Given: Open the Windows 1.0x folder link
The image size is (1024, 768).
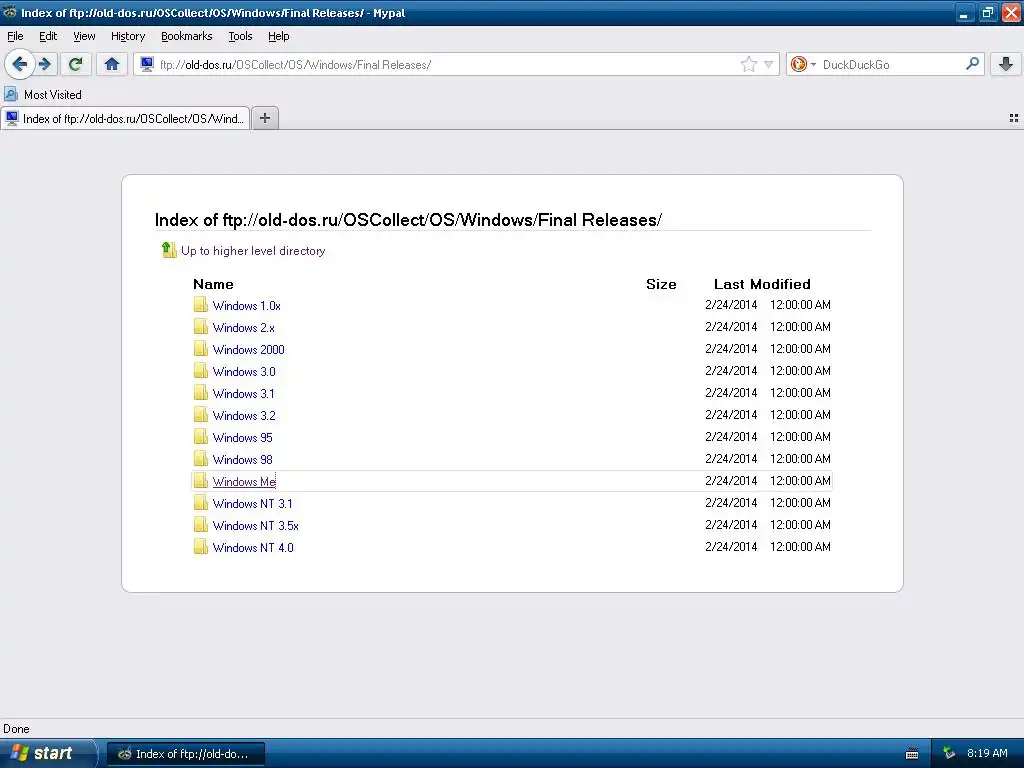Looking at the screenshot, I should coord(246,306).
